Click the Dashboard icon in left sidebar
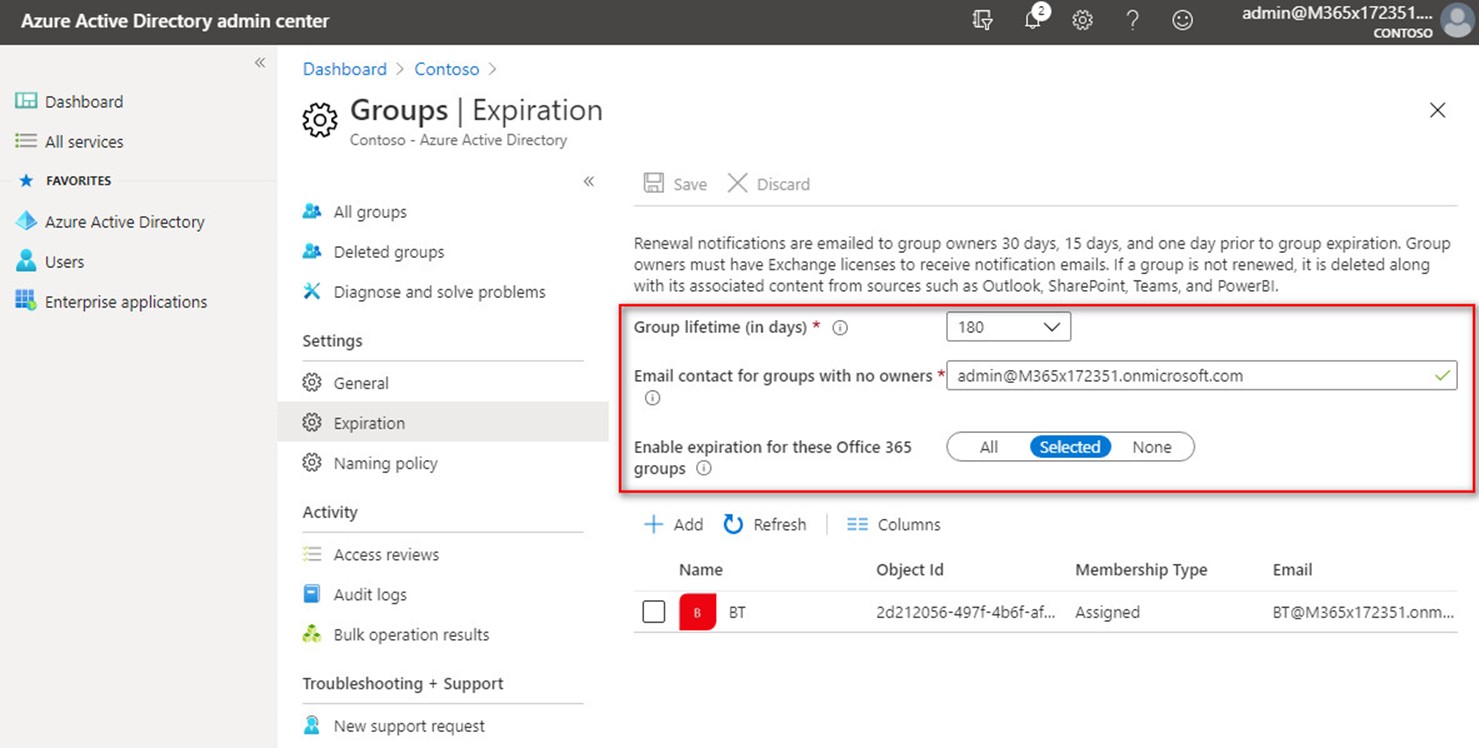Image resolution: width=1479 pixels, height=748 pixels. pyautogui.click(x=26, y=101)
